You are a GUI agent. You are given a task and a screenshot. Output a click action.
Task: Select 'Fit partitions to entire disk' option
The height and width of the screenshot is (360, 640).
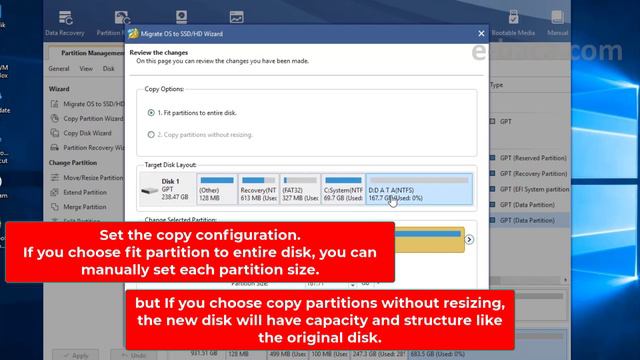click(x=151, y=113)
